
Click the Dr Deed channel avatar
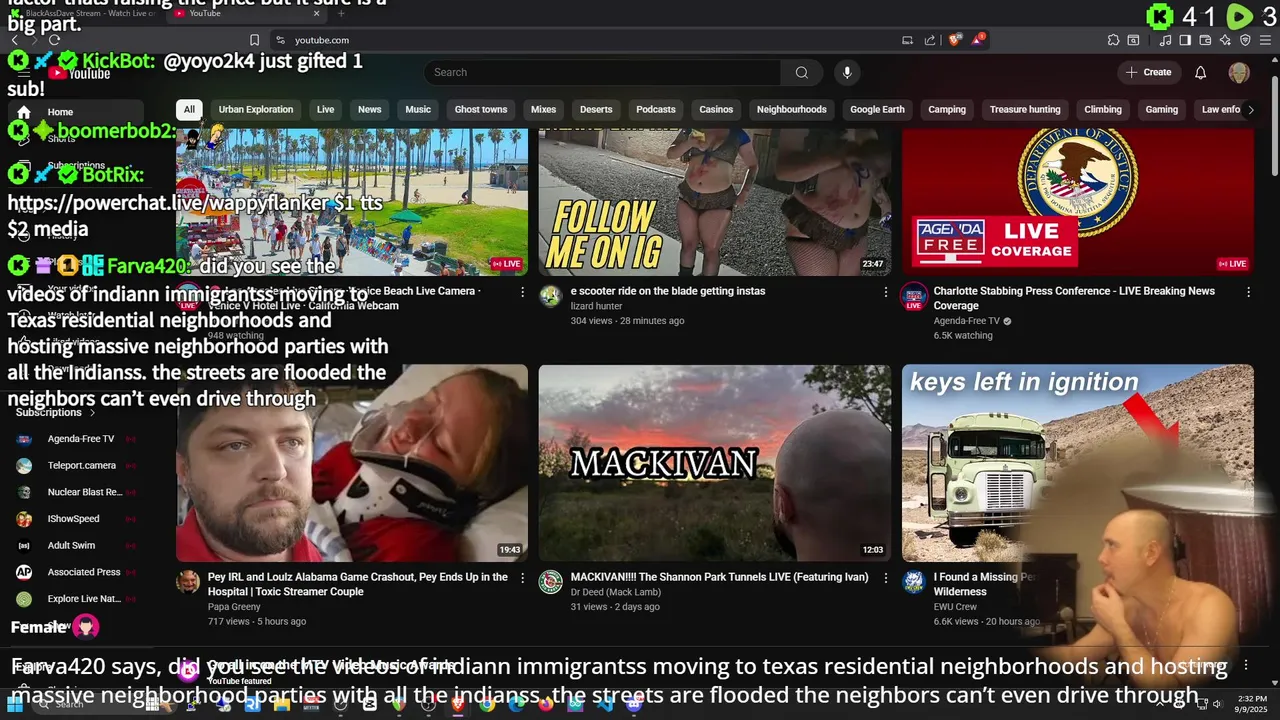(x=551, y=582)
